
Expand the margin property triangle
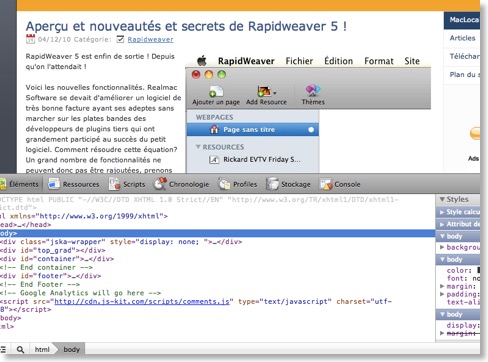442,286
